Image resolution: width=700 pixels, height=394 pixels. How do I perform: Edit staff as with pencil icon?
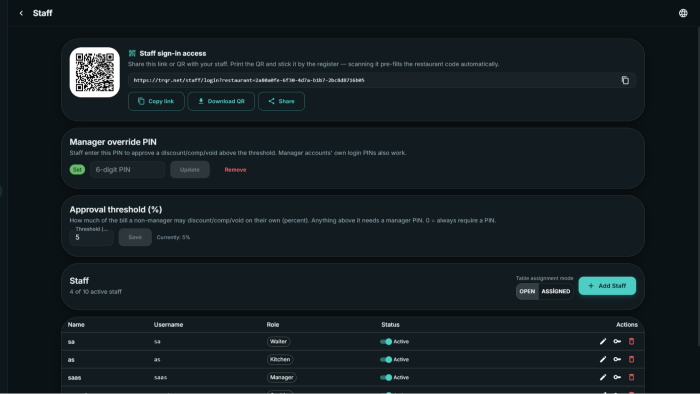(x=603, y=359)
